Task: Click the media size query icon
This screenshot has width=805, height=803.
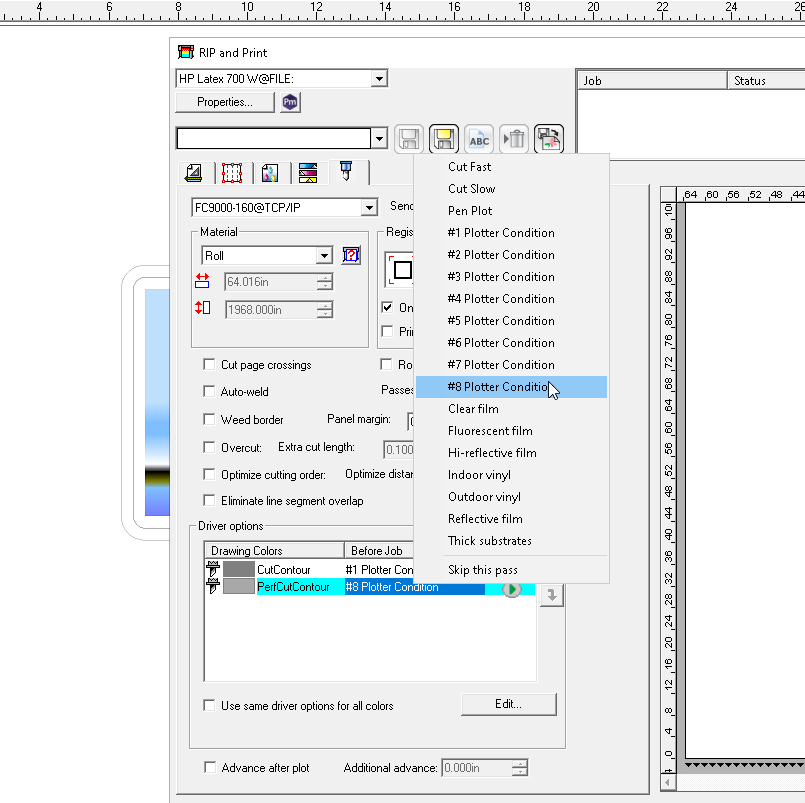Action: click(x=351, y=255)
